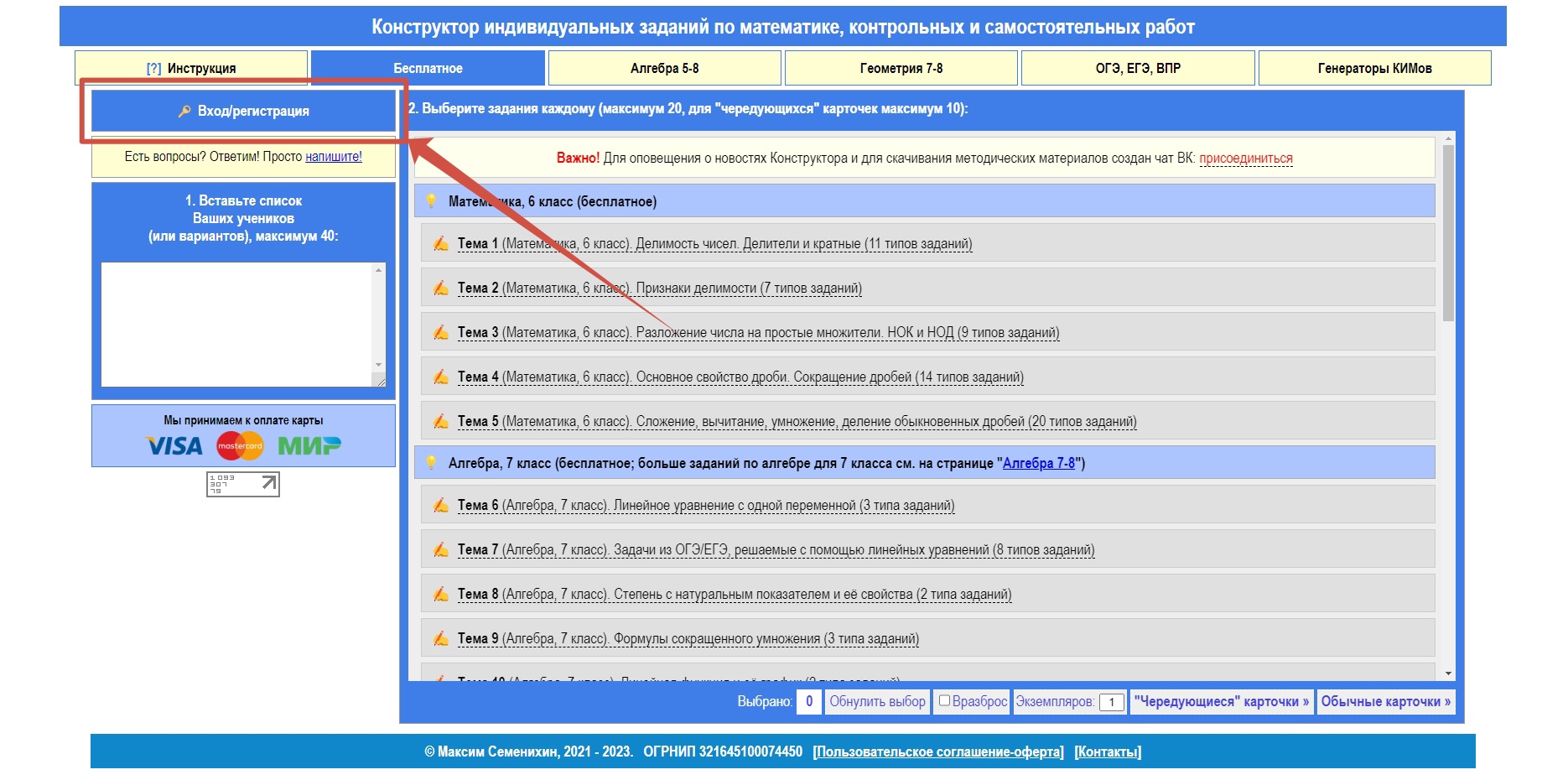Expand Тема 5 about operations with fractions

click(797, 422)
